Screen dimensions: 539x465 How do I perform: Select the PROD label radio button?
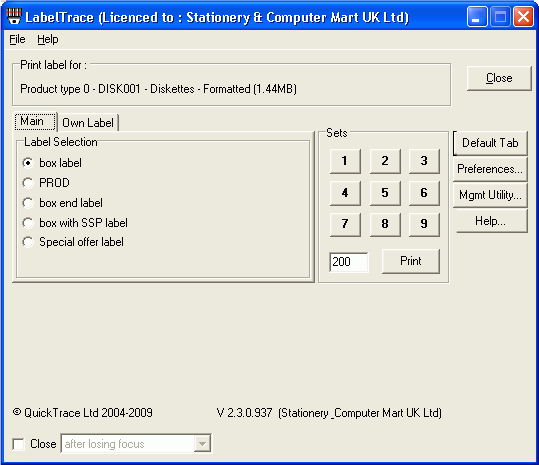click(x=28, y=183)
